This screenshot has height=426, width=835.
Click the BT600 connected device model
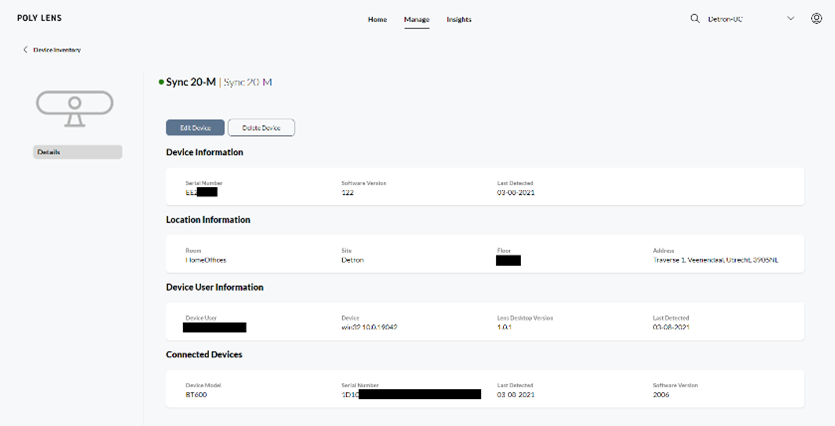pyautogui.click(x=196, y=395)
